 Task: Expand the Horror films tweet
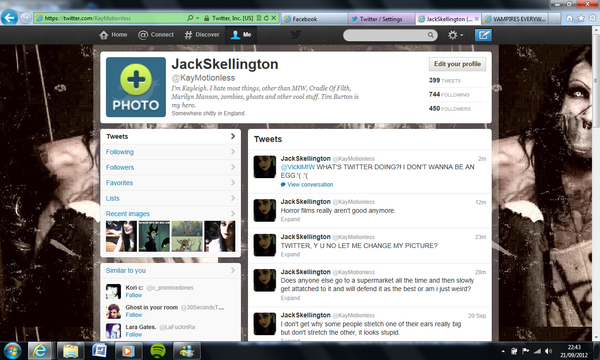[290, 219]
